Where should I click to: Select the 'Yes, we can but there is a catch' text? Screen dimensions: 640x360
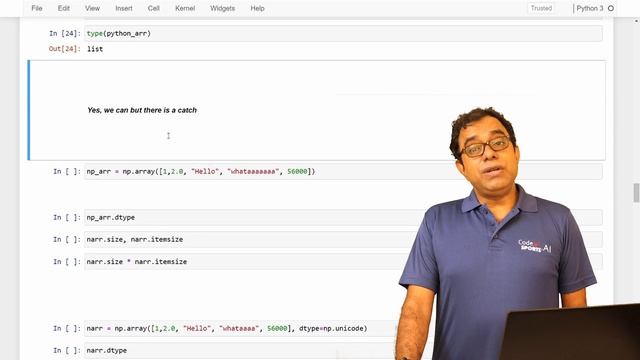point(142,110)
